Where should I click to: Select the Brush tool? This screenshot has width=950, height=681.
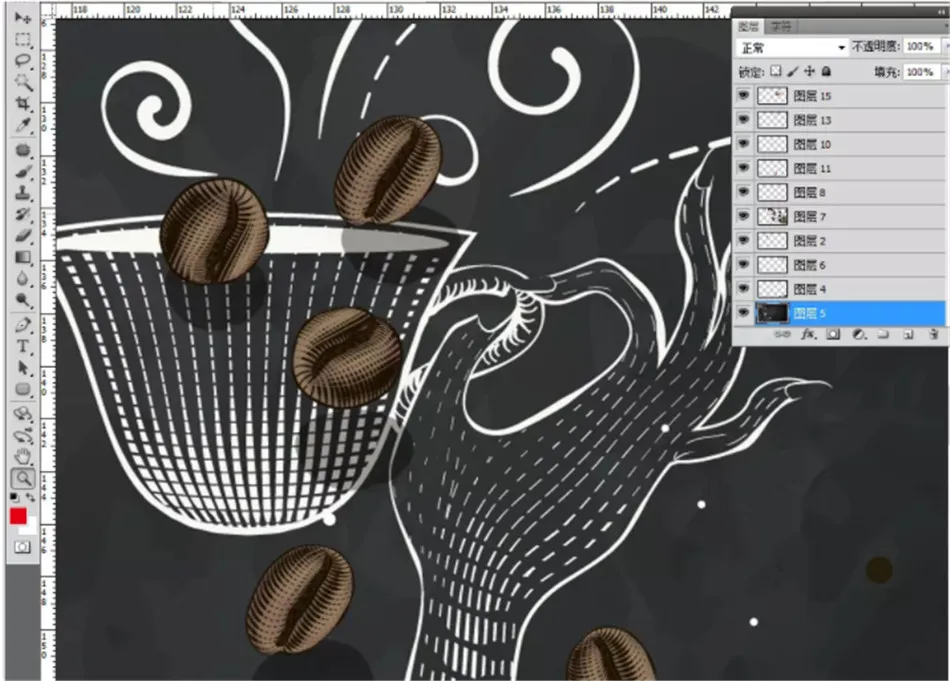[x=23, y=172]
